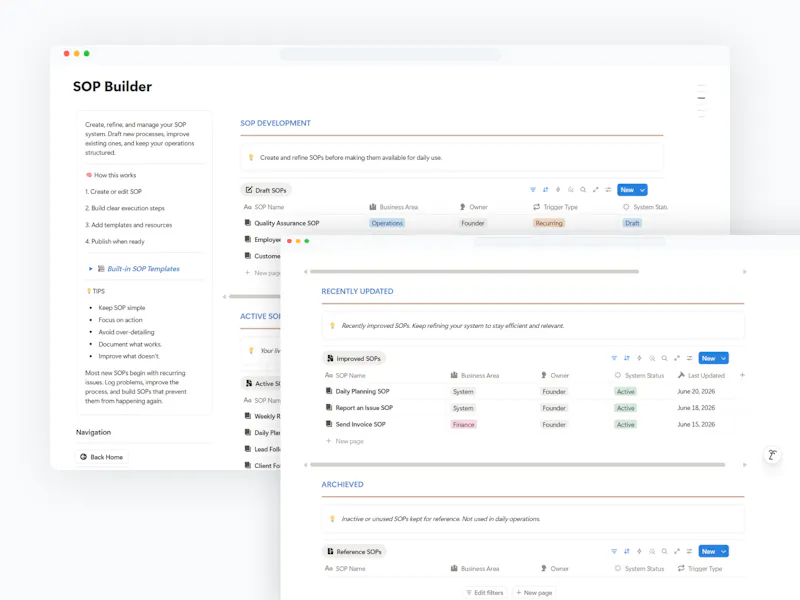Select the Reference SOPs view tab

tap(354, 552)
